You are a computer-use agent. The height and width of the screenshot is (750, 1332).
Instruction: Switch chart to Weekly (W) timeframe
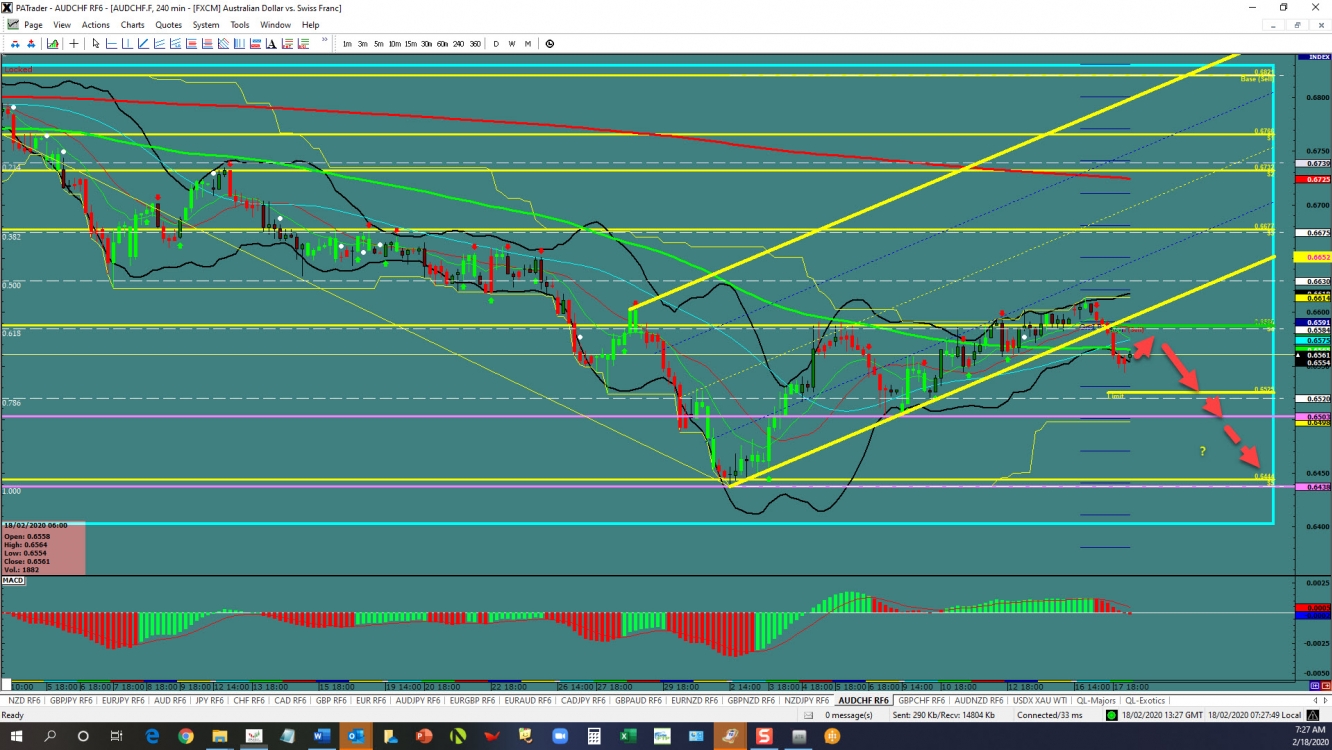click(x=512, y=44)
